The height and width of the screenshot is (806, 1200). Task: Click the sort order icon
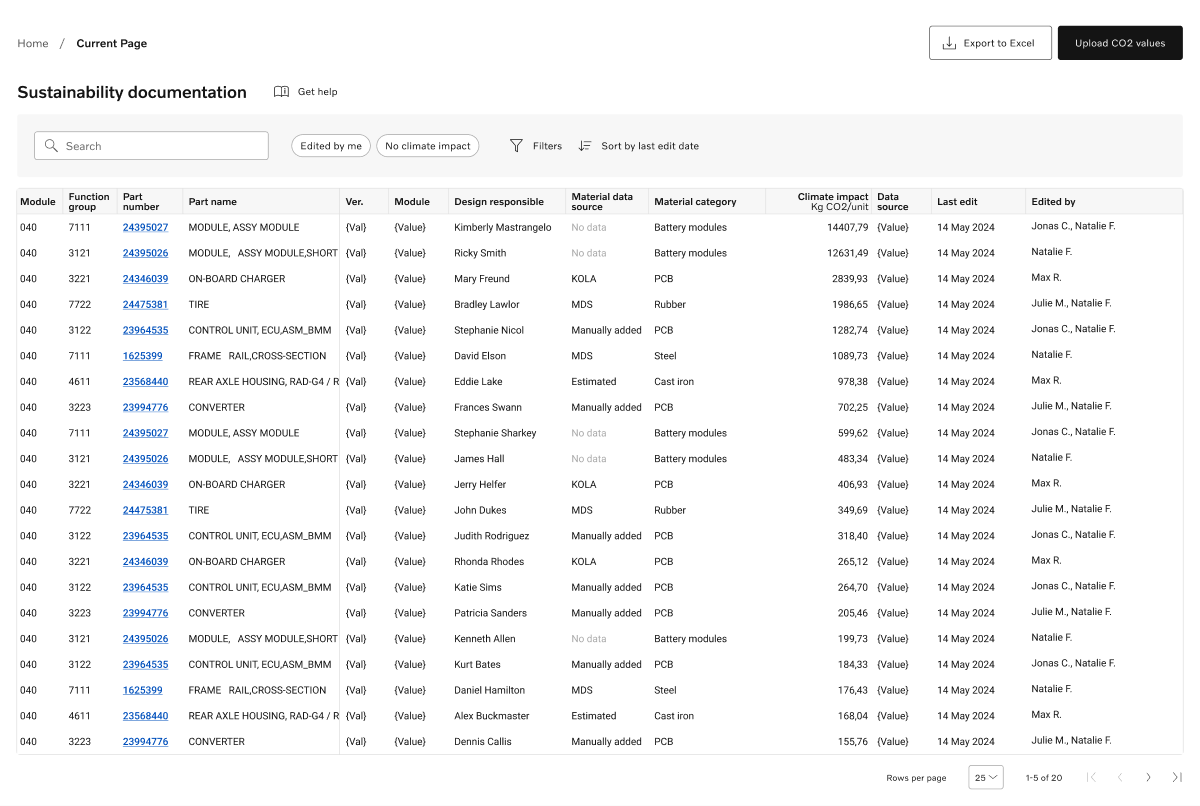click(x=585, y=146)
